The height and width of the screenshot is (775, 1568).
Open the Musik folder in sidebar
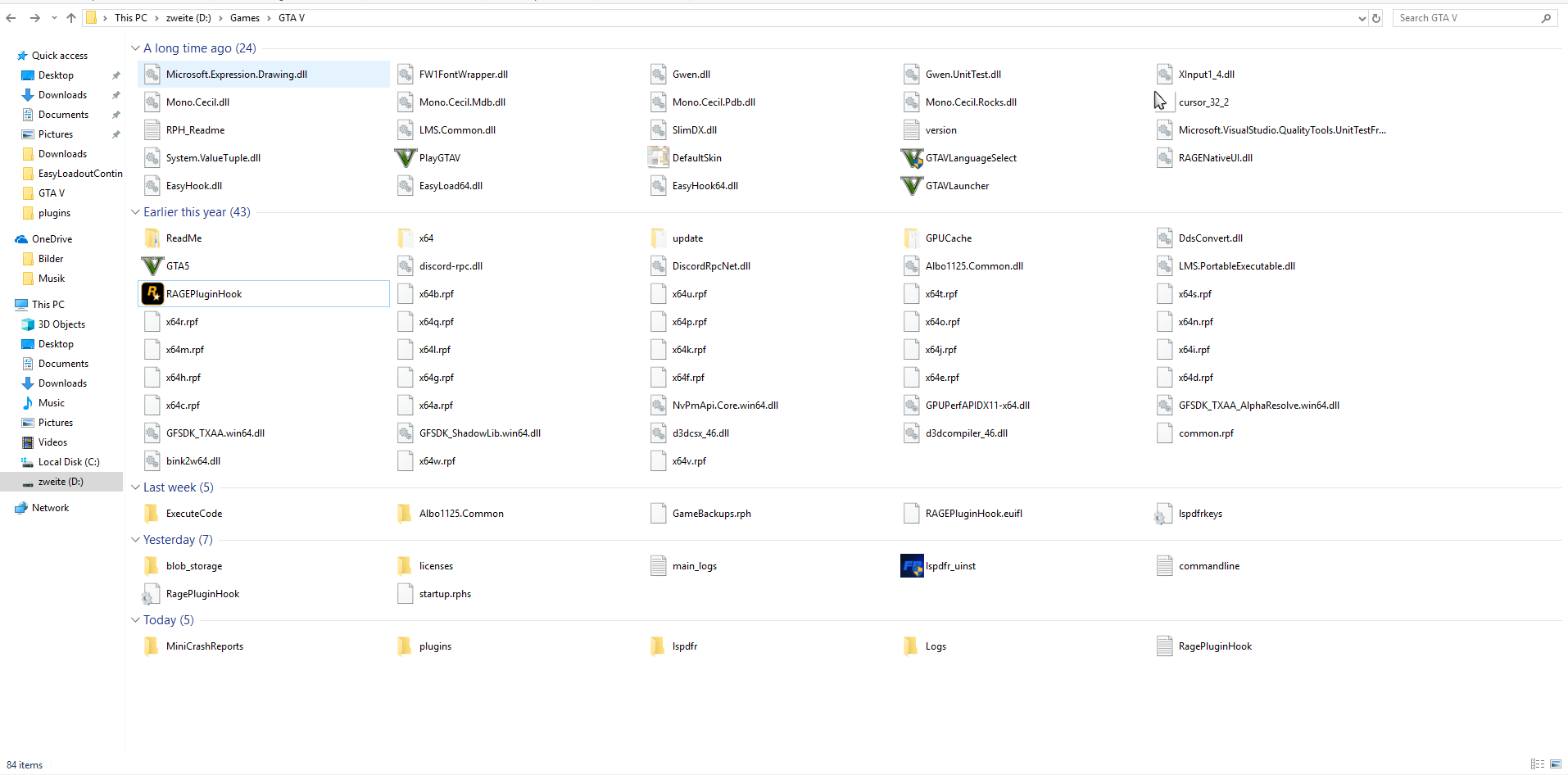pos(52,279)
